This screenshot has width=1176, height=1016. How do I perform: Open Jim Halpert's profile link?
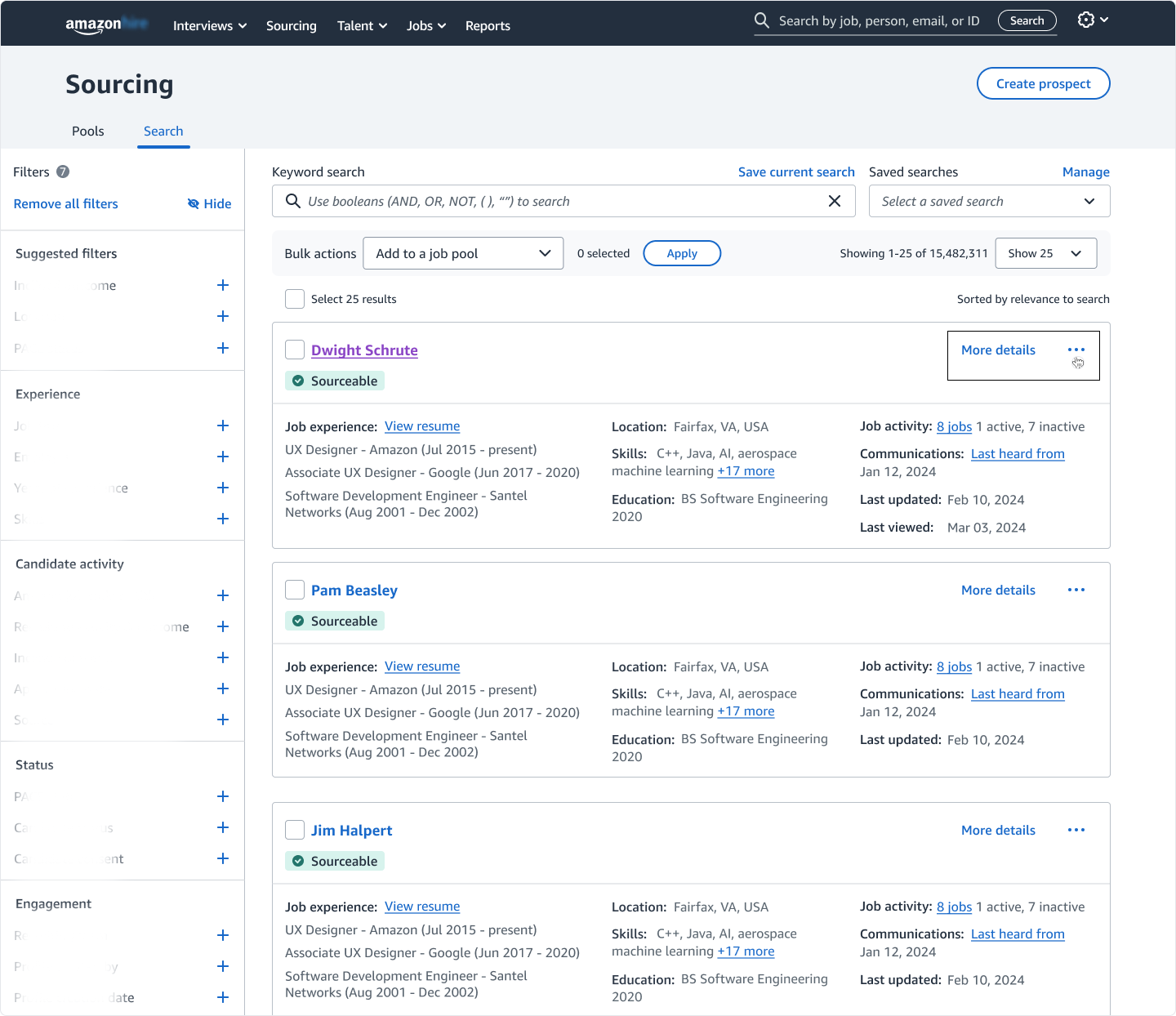351,830
